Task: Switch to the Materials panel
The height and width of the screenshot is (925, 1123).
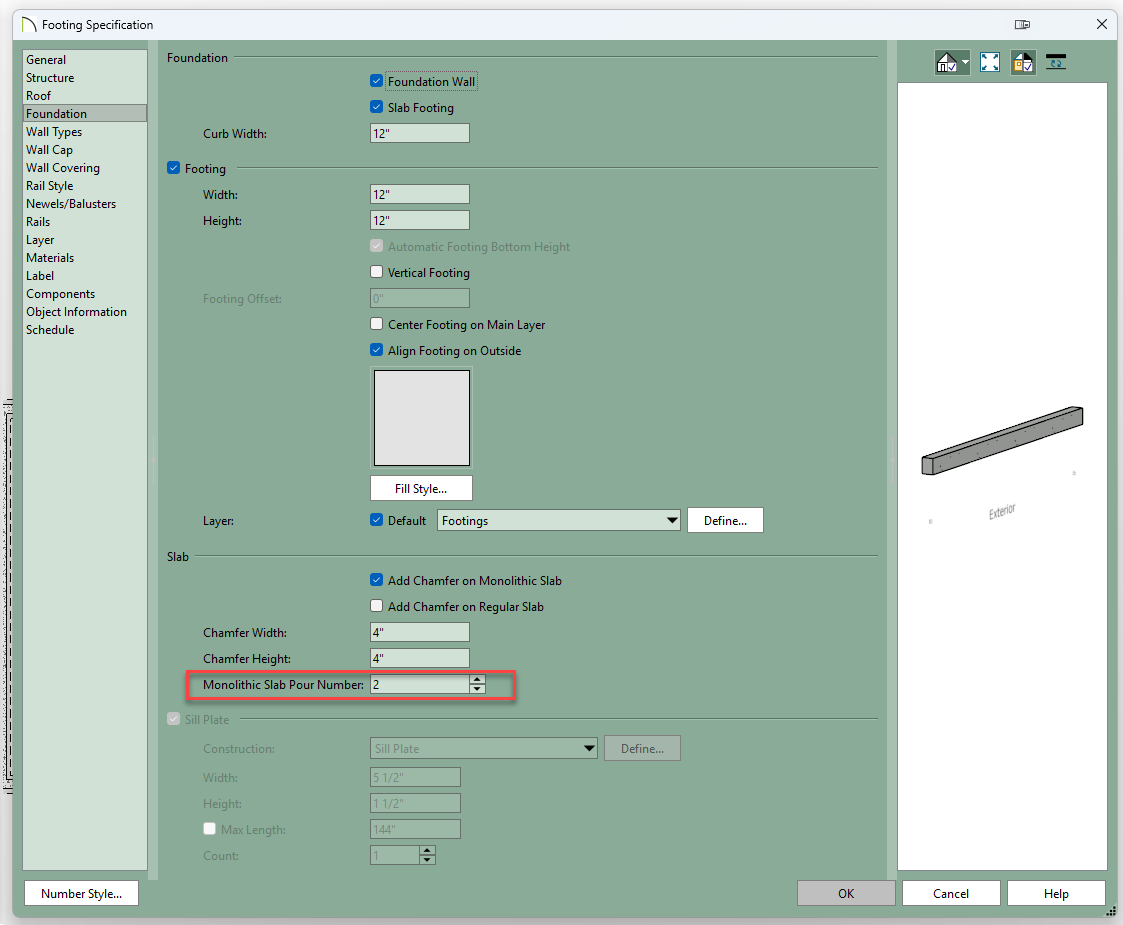Action: (x=50, y=258)
